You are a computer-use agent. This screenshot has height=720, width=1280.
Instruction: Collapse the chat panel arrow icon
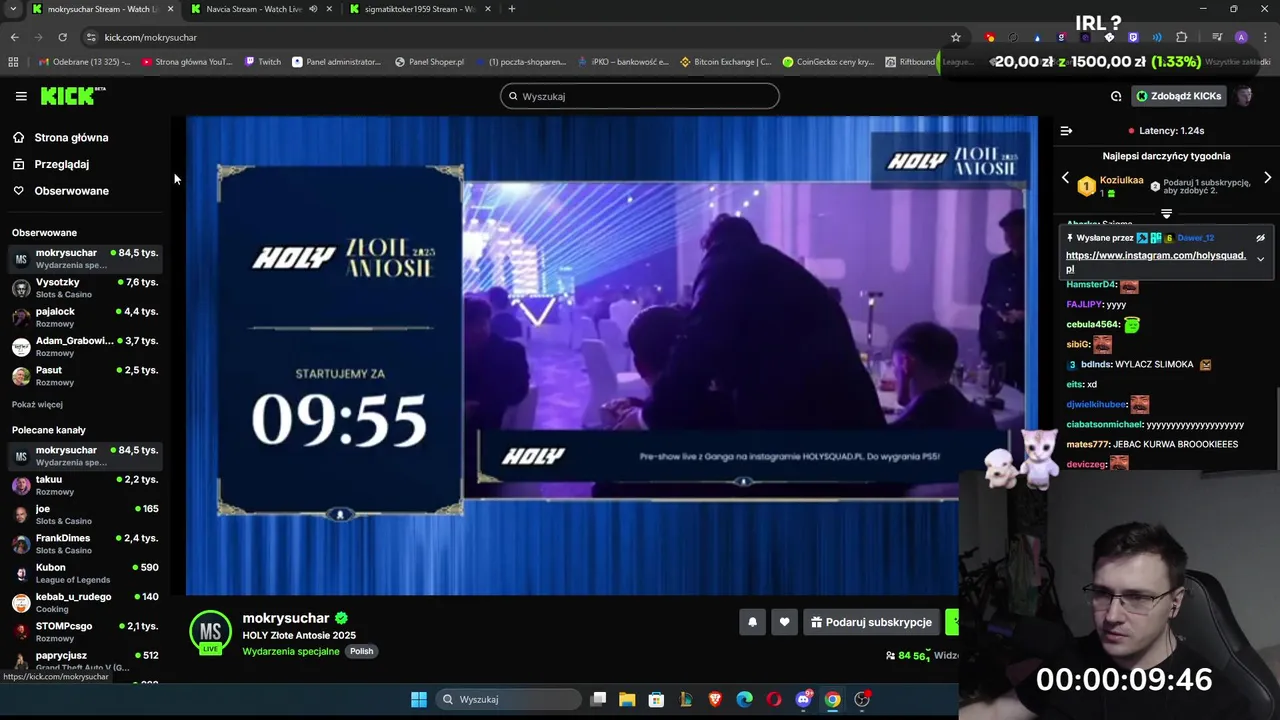coord(1066,131)
